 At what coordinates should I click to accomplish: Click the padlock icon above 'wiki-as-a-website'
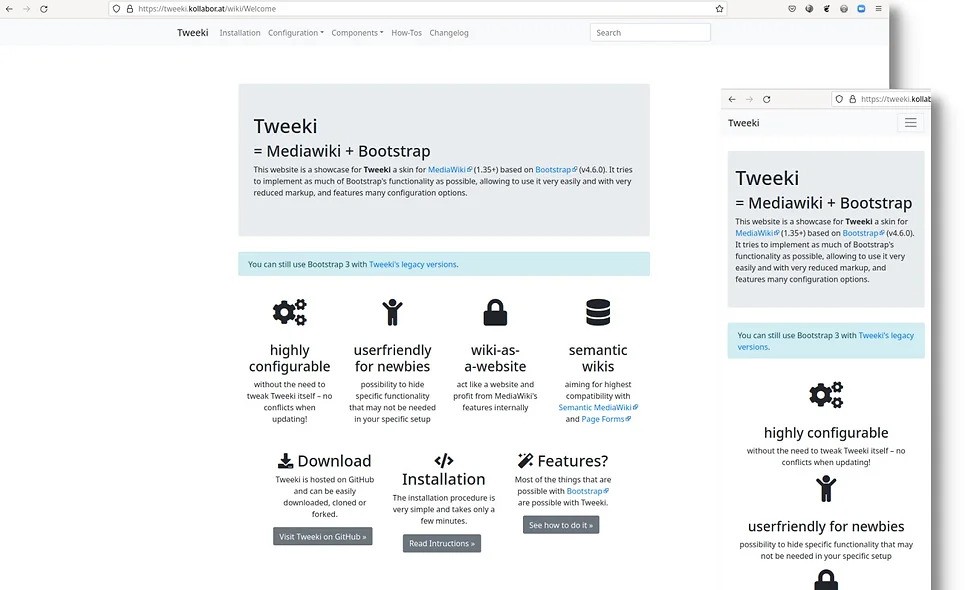pyautogui.click(x=495, y=312)
